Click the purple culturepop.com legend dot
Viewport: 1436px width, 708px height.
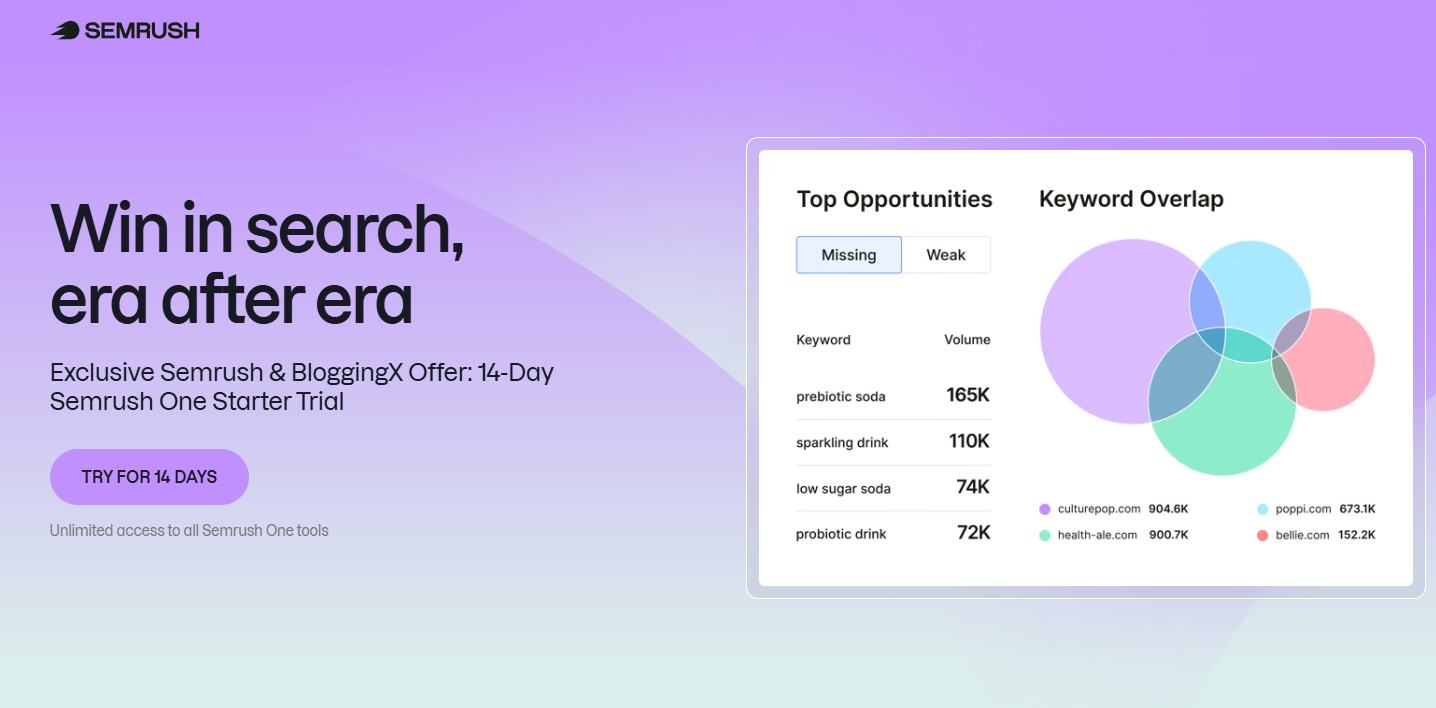click(x=1045, y=509)
